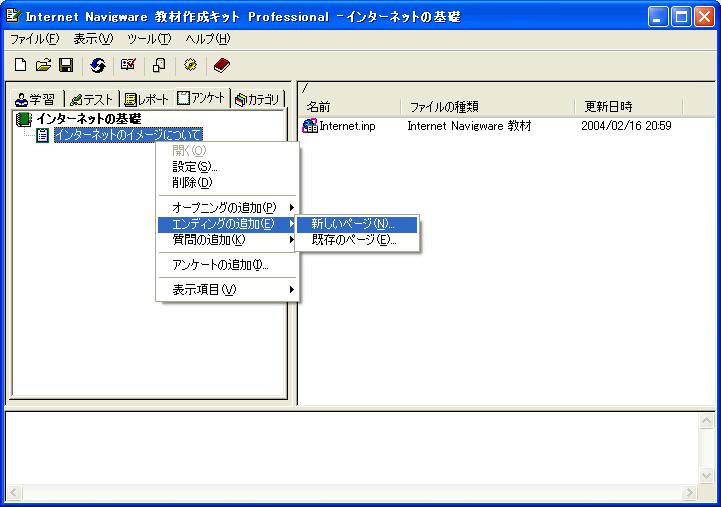Click the Internet.inp file icon
Screen dimensions: 721x507
point(310,126)
